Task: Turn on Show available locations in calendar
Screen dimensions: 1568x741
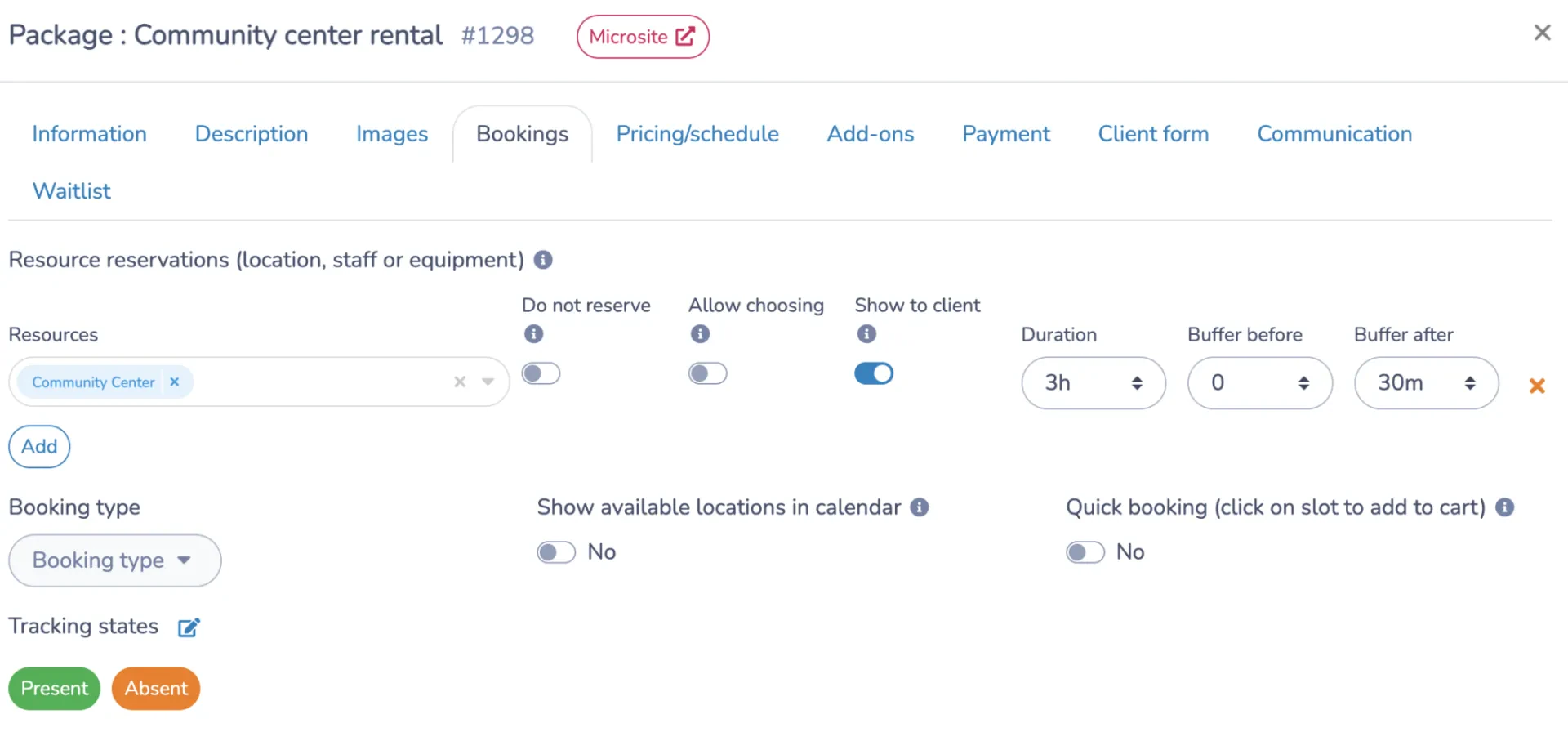Action: tap(556, 552)
